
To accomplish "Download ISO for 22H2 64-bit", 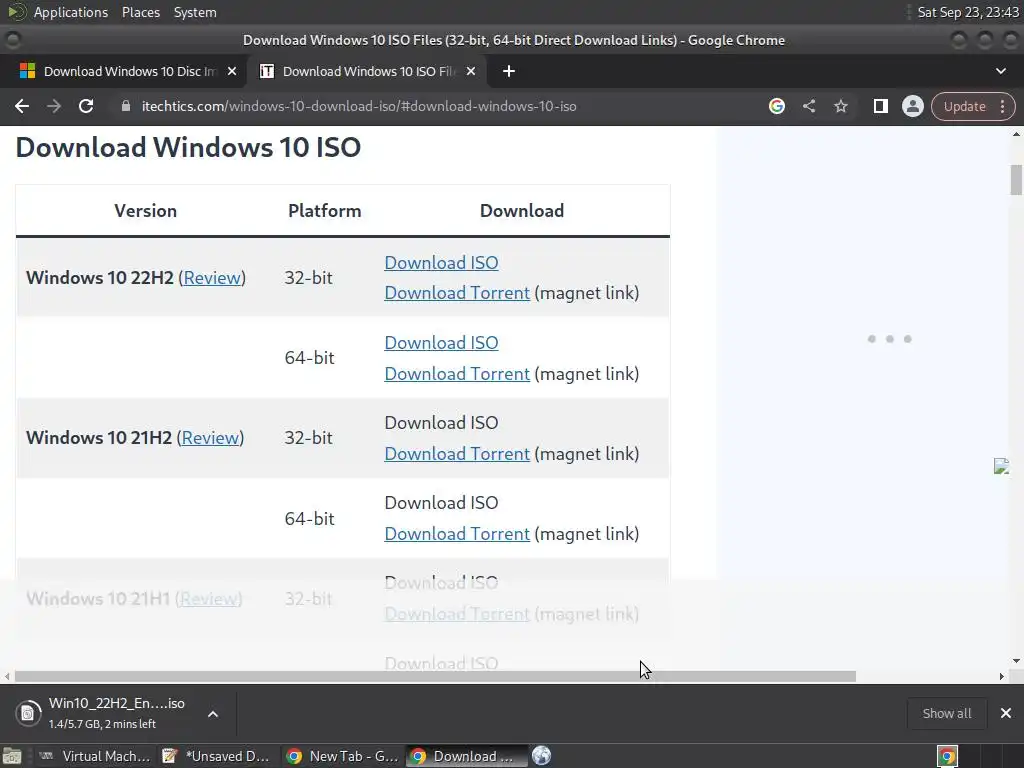I will click(x=441, y=343).
